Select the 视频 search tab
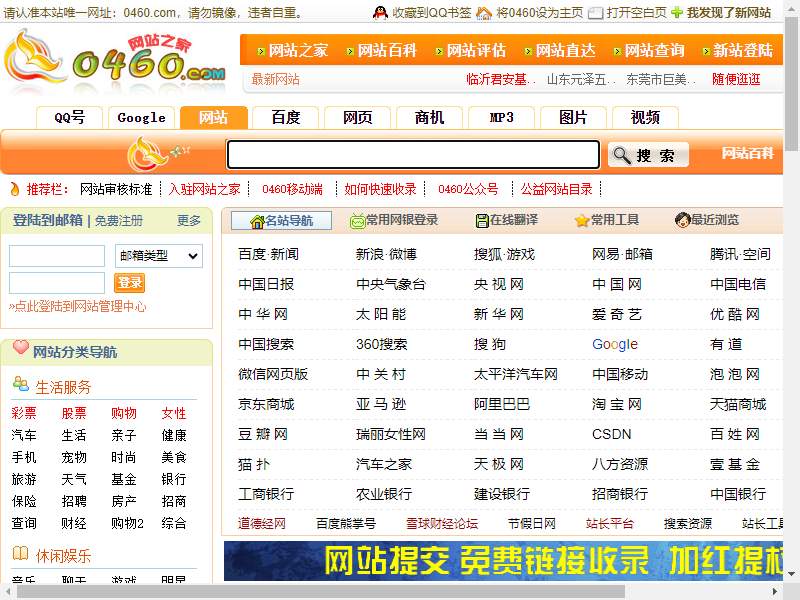Viewport: 800px width, 600px height. [645, 117]
